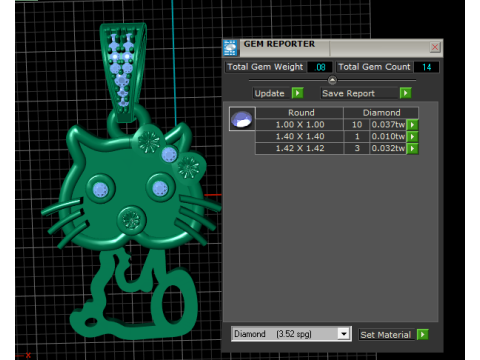Open the Diamond (3.52 spg) material dropdown

pos(343,334)
